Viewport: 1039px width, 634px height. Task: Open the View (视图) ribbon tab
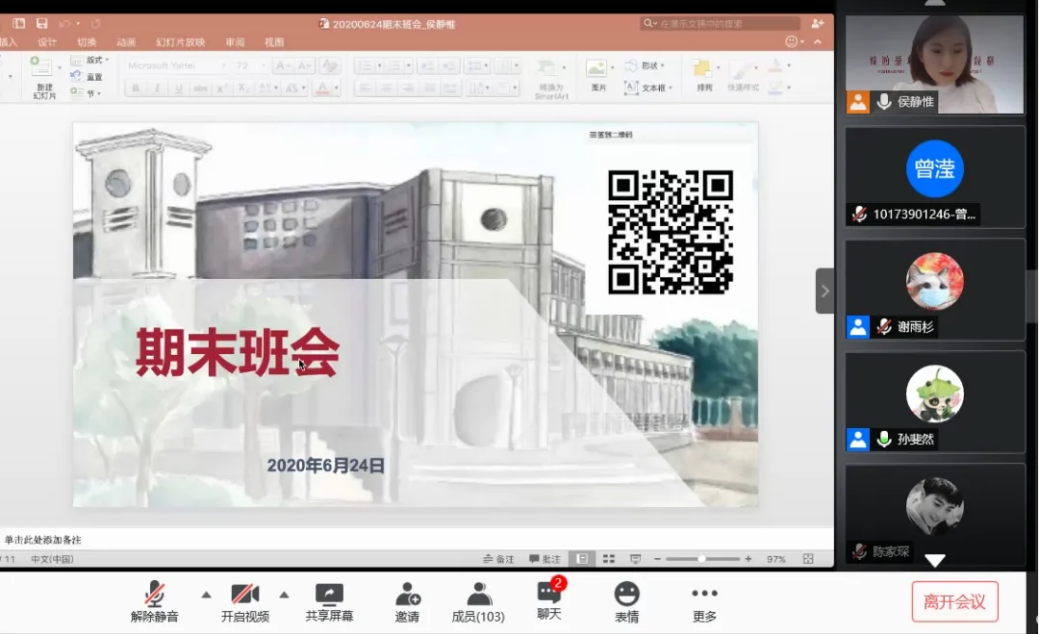click(274, 42)
